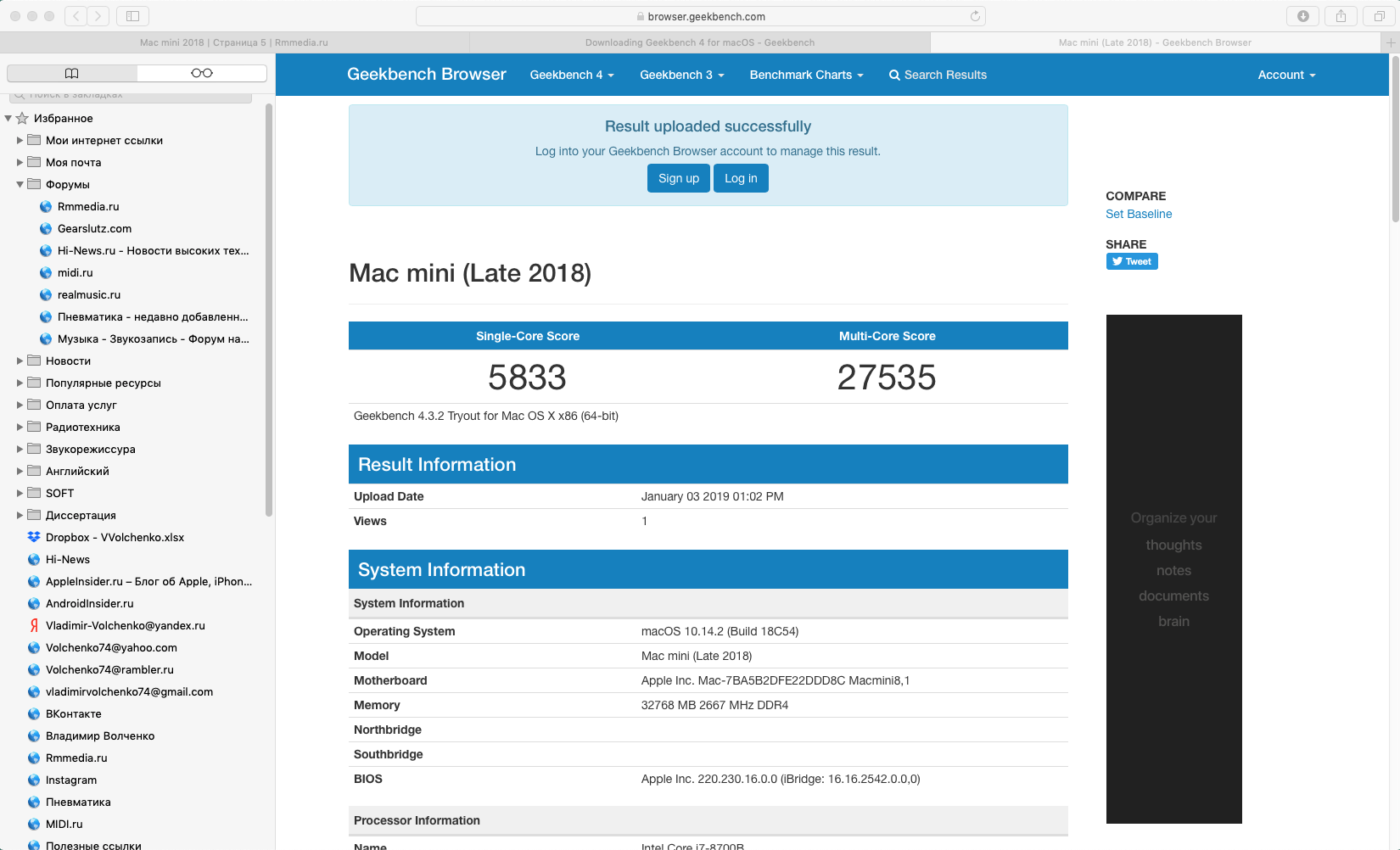
Task: Expand the Звукорежиссура folder
Action: tap(20, 449)
